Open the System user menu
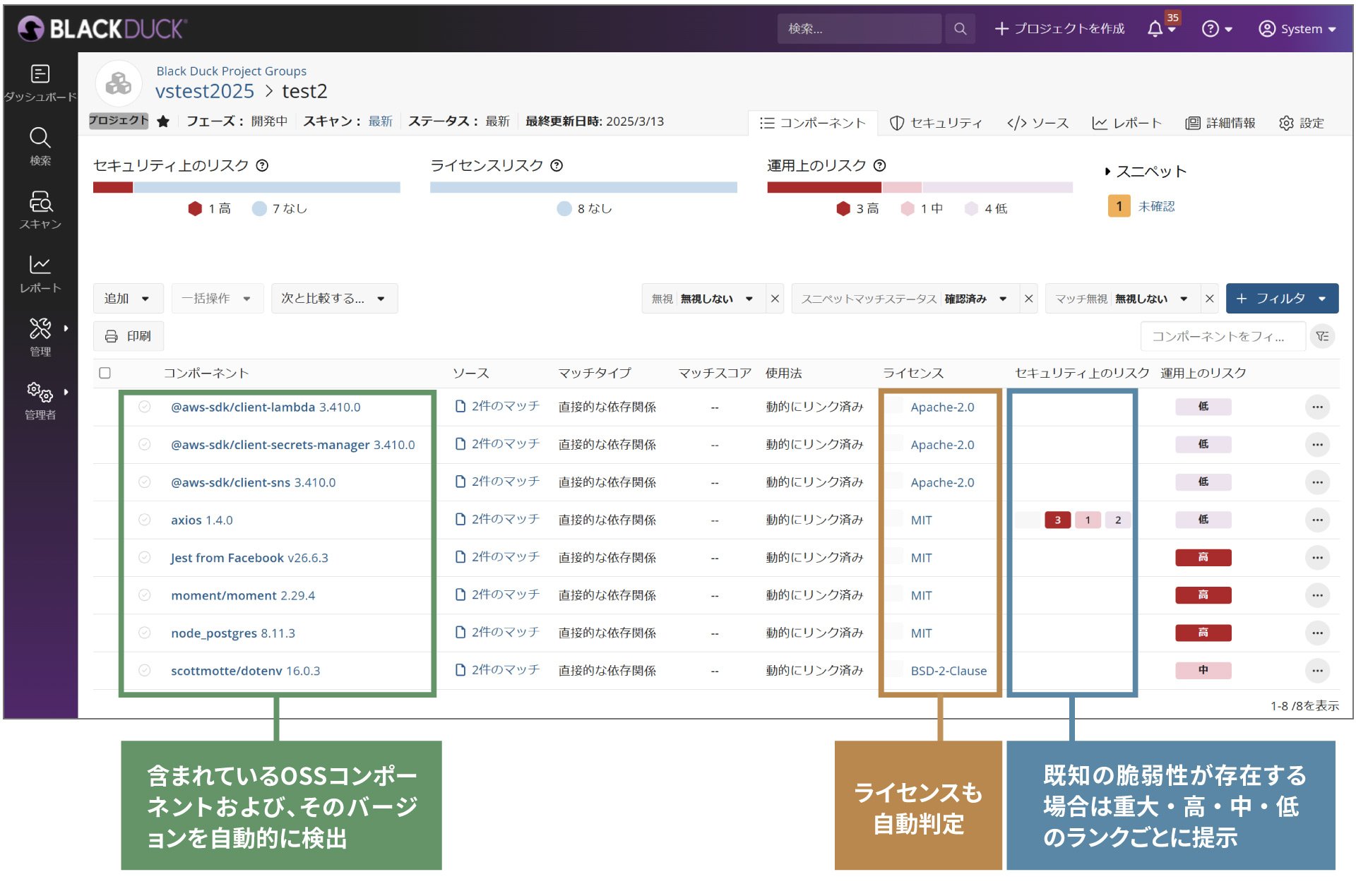 pyautogui.click(x=1297, y=28)
